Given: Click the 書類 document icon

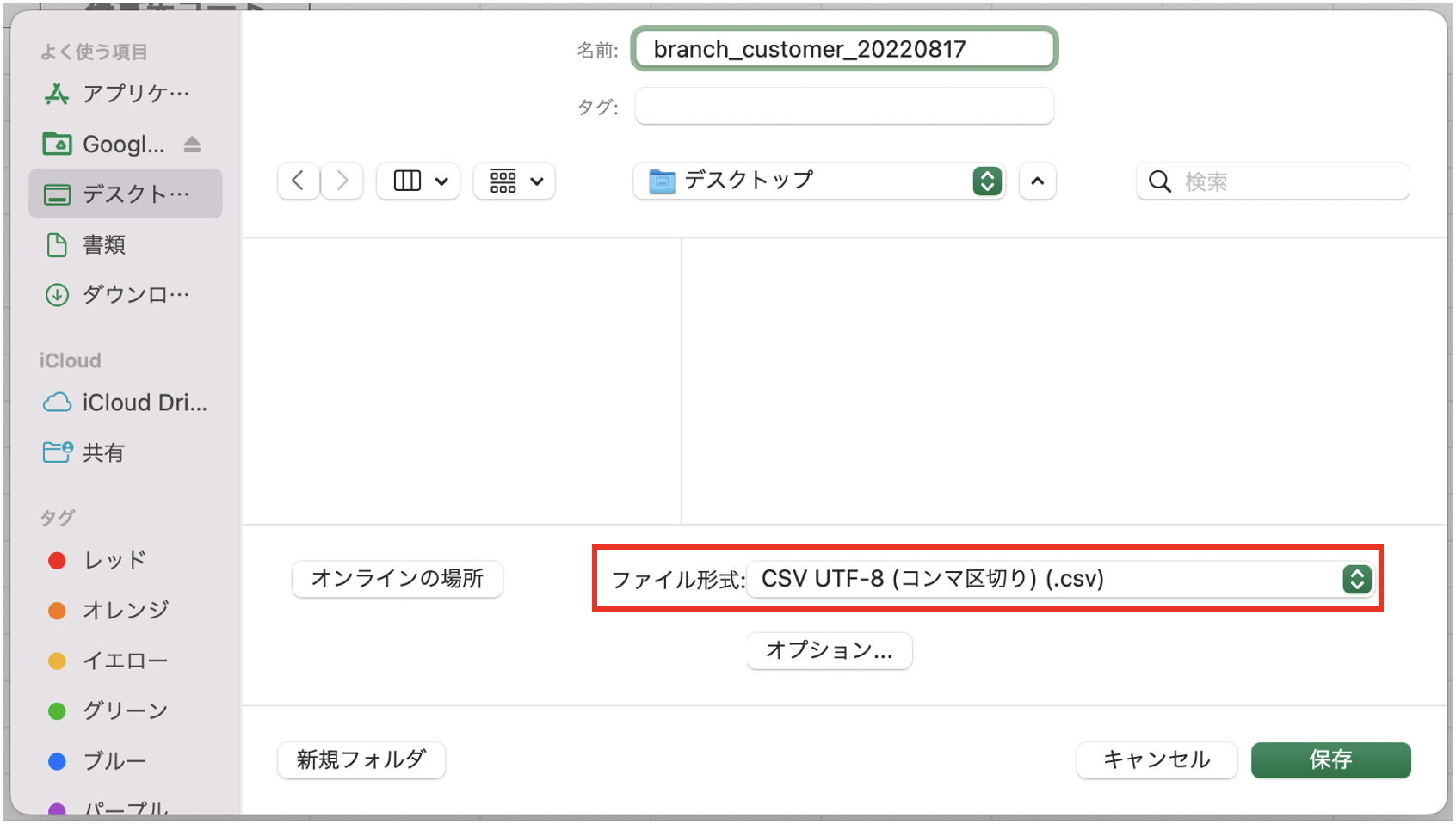Looking at the screenshot, I should [x=57, y=245].
